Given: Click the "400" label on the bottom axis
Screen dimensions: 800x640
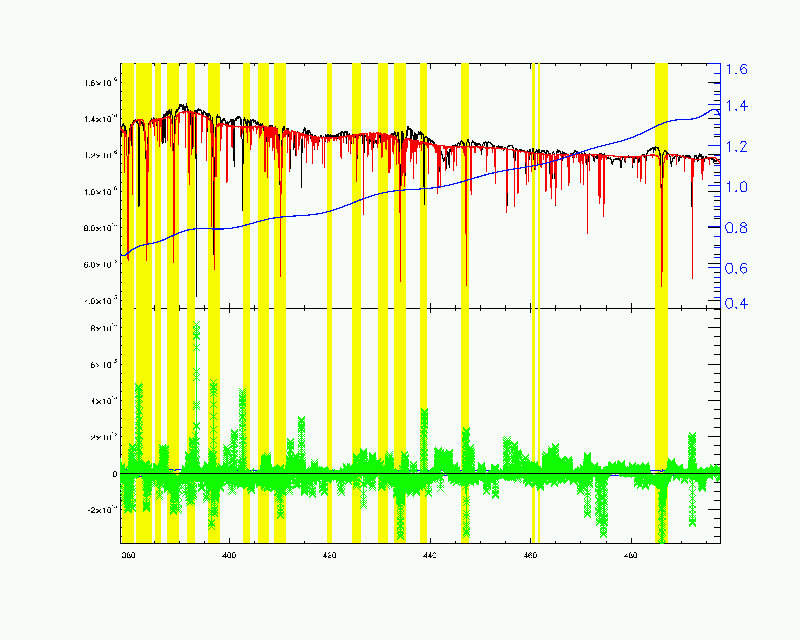Looking at the screenshot, I should [x=230, y=555].
